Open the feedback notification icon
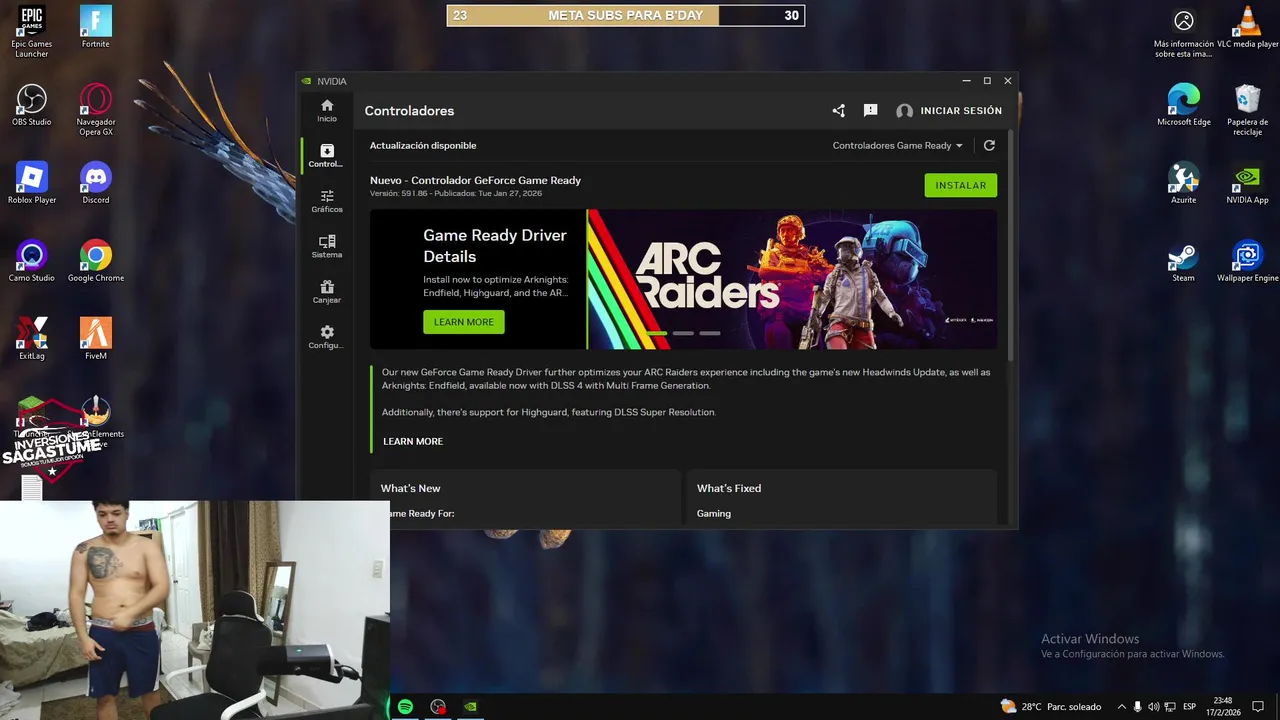The width and height of the screenshot is (1280, 720). pos(870,111)
